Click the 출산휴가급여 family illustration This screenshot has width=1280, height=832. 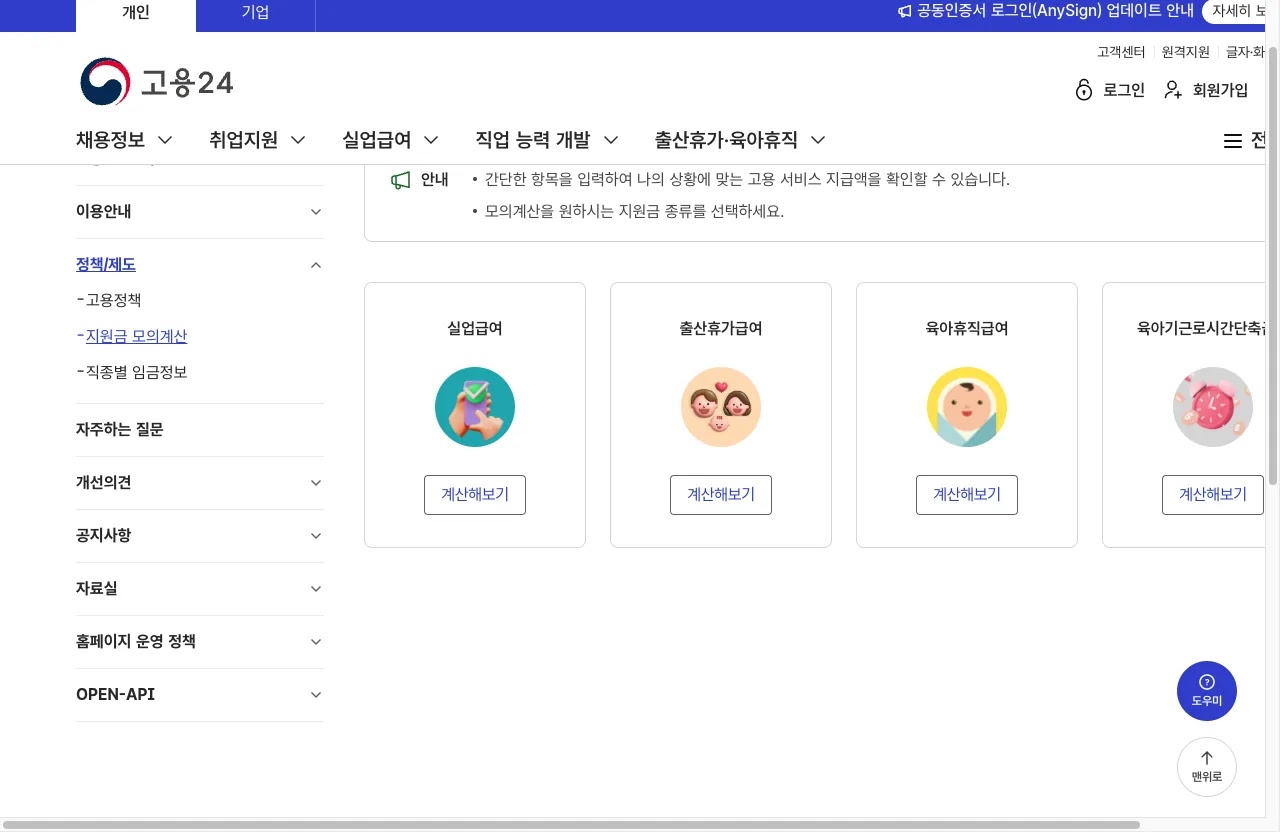(721, 407)
